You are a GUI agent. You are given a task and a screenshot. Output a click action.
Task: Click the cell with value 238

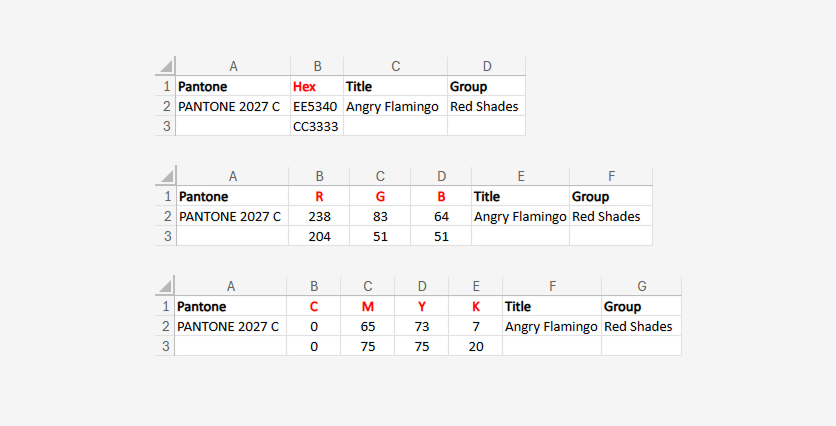pyautogui.click(x=319, y=216)
